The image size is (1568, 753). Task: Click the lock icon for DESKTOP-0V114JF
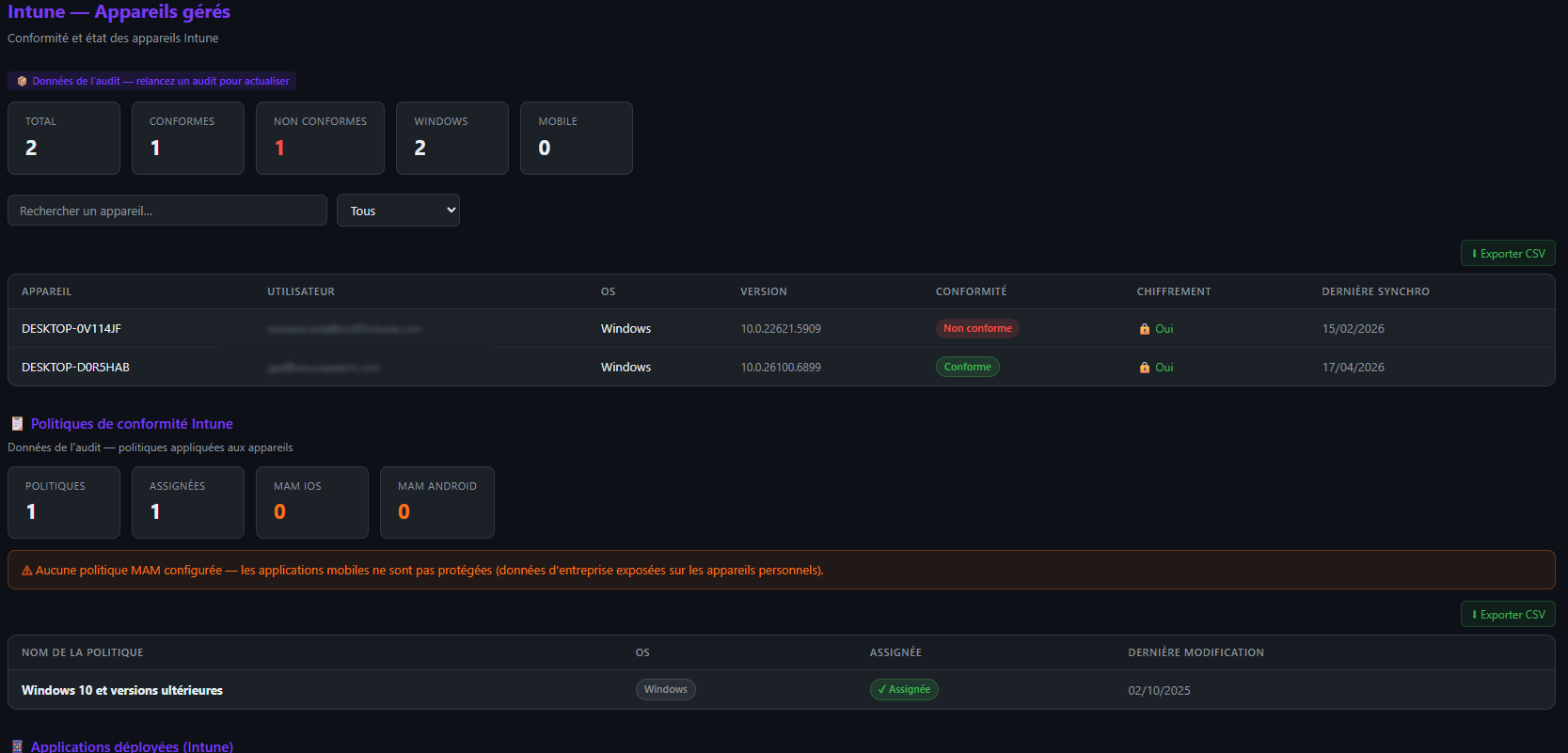pyautogui.click(x=1144, y=329)
